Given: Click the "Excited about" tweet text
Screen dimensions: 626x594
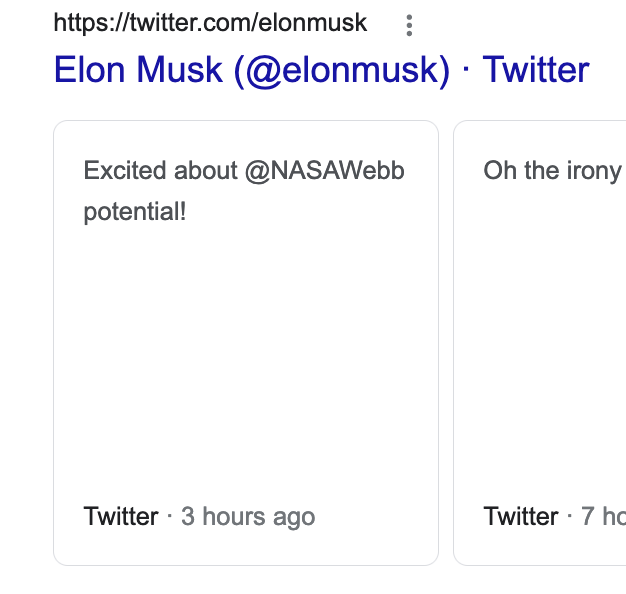Looking at the screenshot, I should (160, 171).
